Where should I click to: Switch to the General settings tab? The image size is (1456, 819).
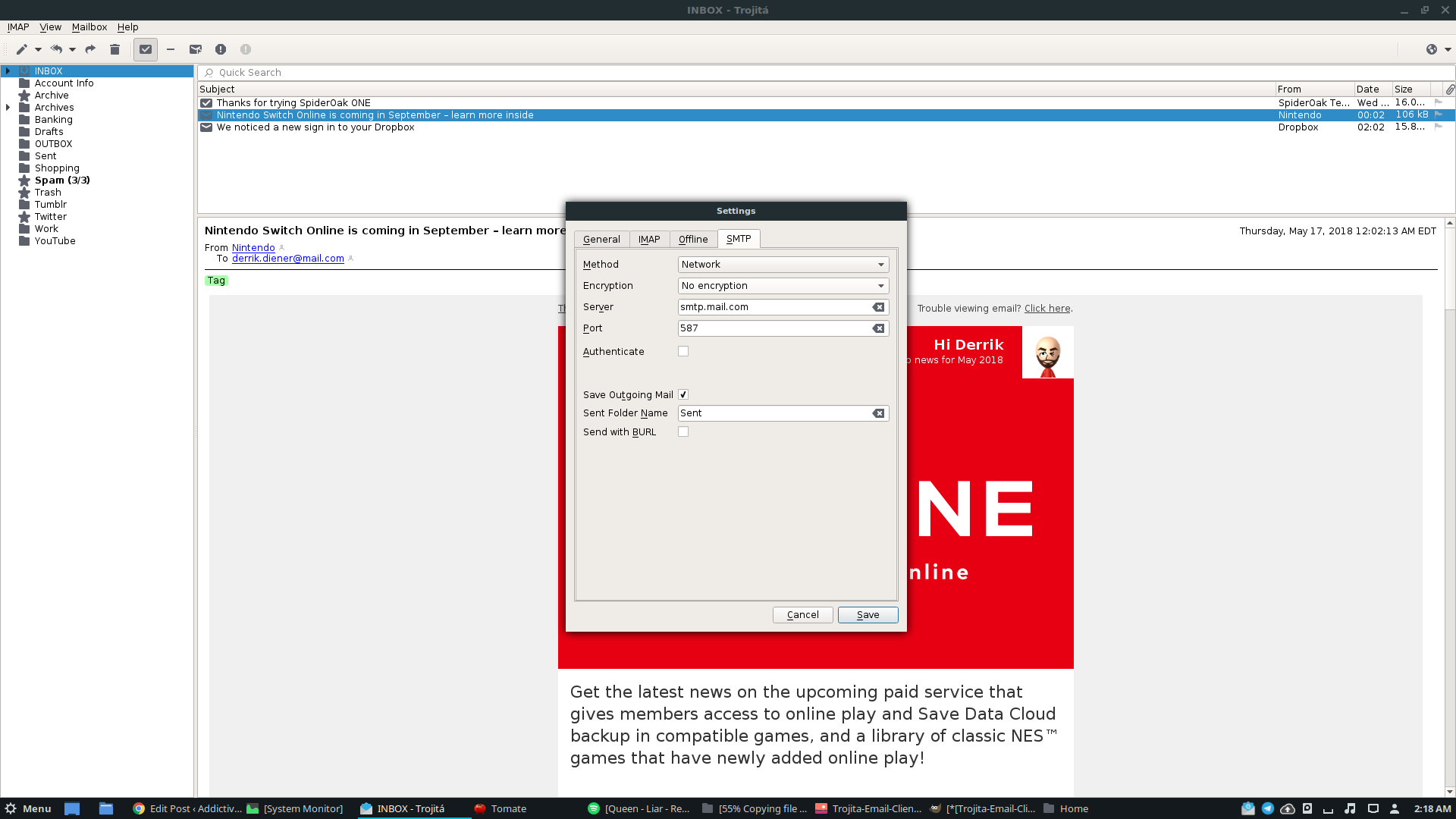(601, 239)
